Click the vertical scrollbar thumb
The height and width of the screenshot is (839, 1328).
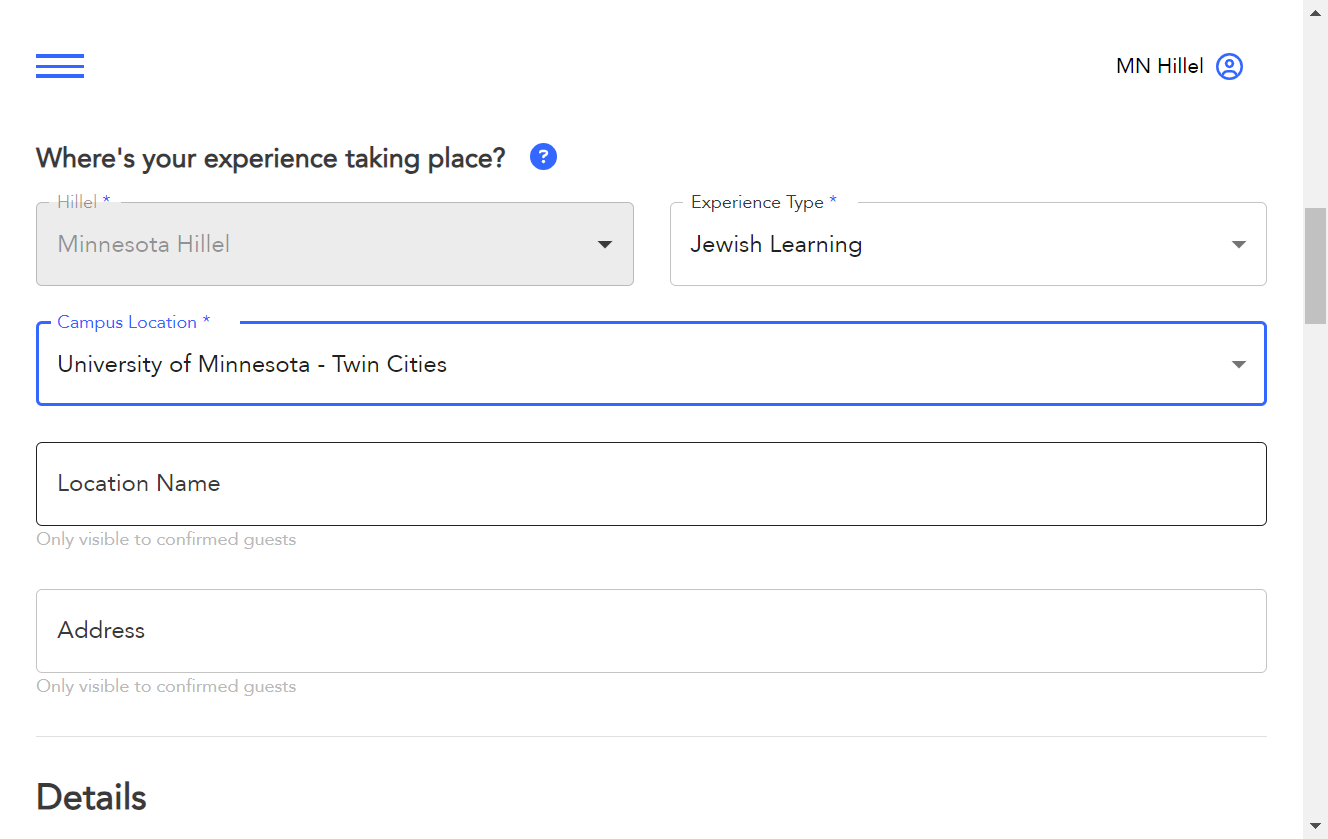pos(1315,266)
